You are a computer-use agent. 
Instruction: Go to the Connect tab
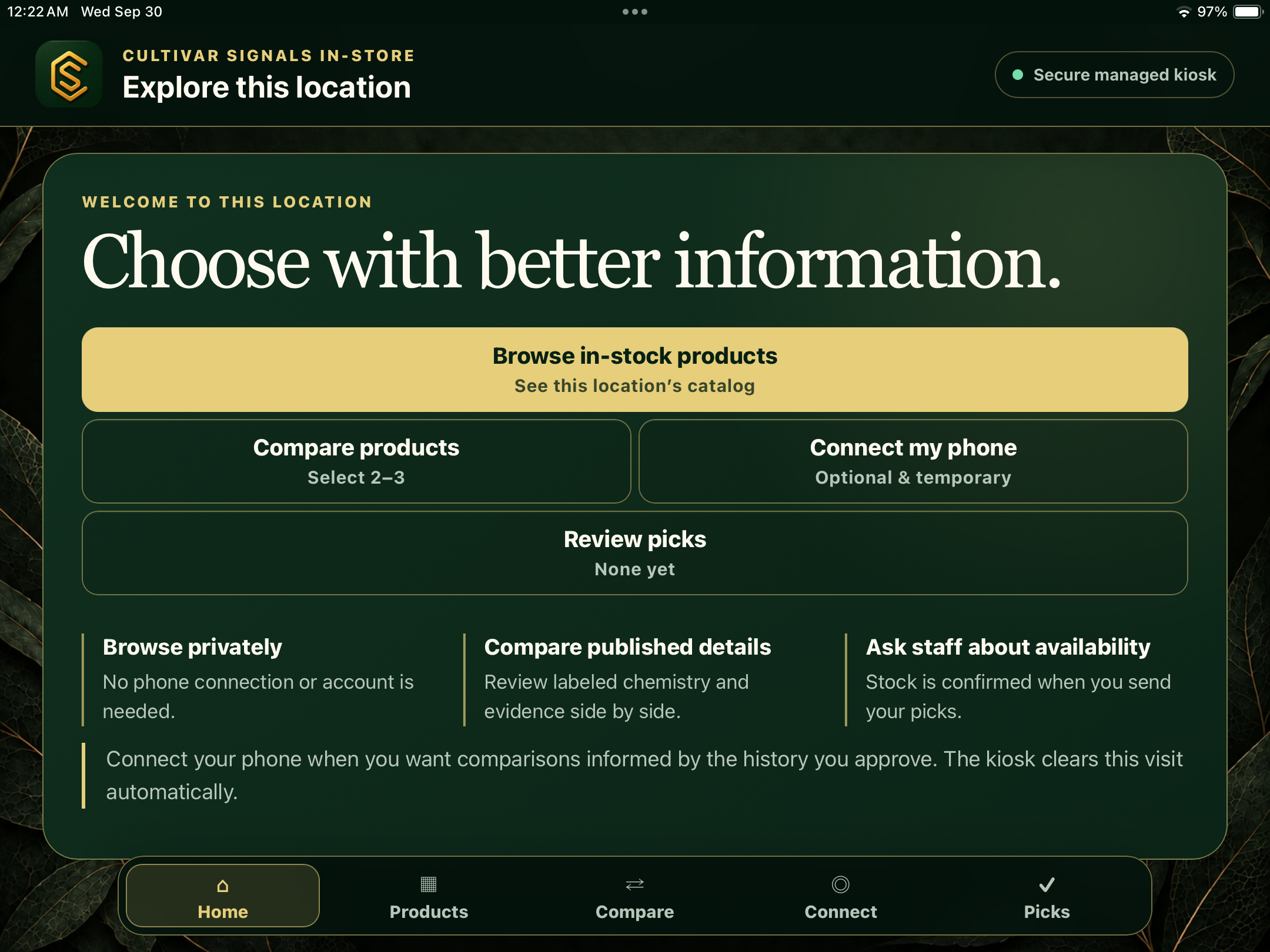click(x=841, y=896)
